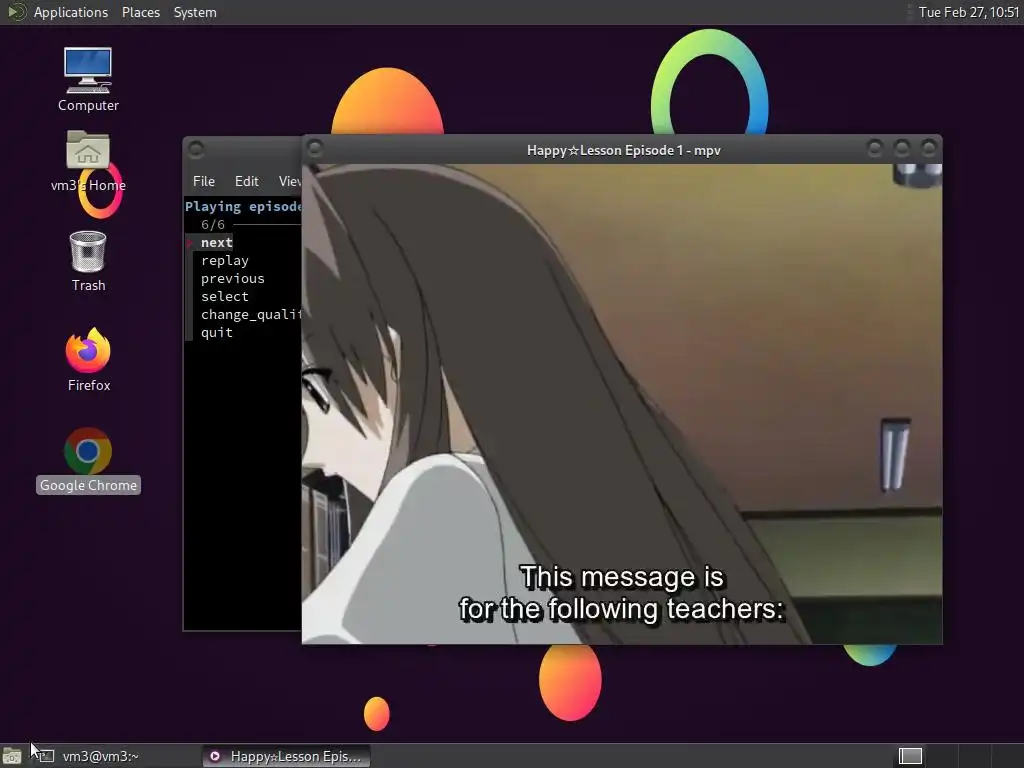Click the MATE logo in top panel
This screenshot has width=1024, height=768.
[16, 12]
